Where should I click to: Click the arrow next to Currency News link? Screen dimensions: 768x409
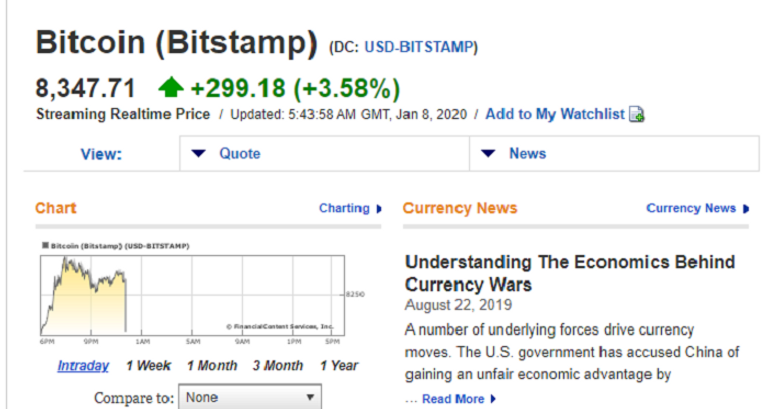pyautogui.click(x=746, y=209)
